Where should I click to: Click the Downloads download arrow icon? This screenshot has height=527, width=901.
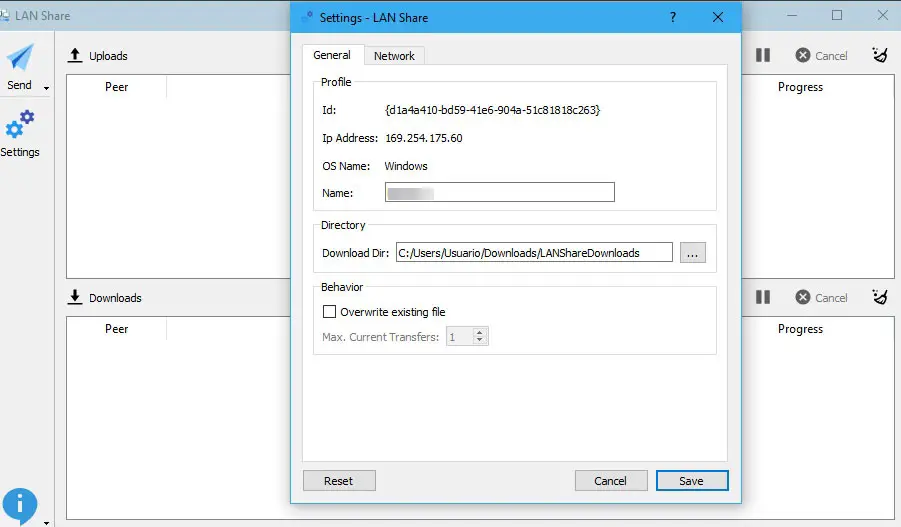[75, 297]
